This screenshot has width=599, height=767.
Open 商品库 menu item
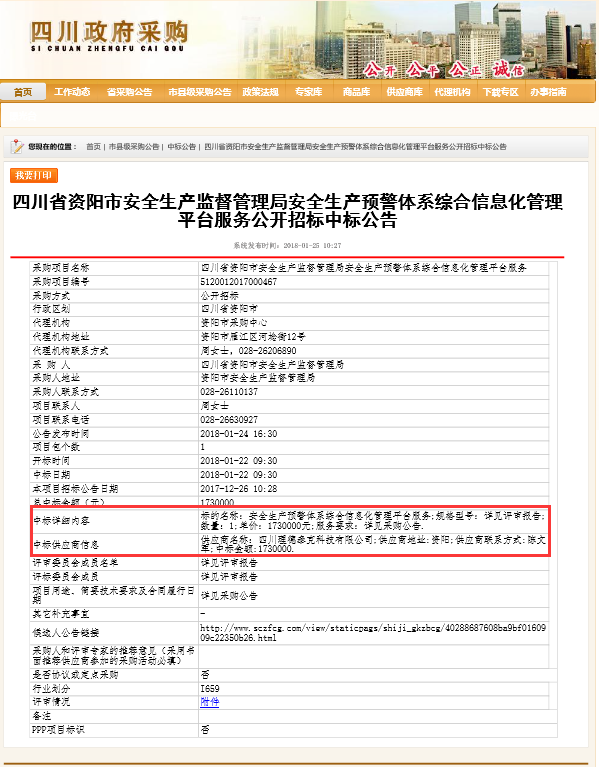coord(356,91)
